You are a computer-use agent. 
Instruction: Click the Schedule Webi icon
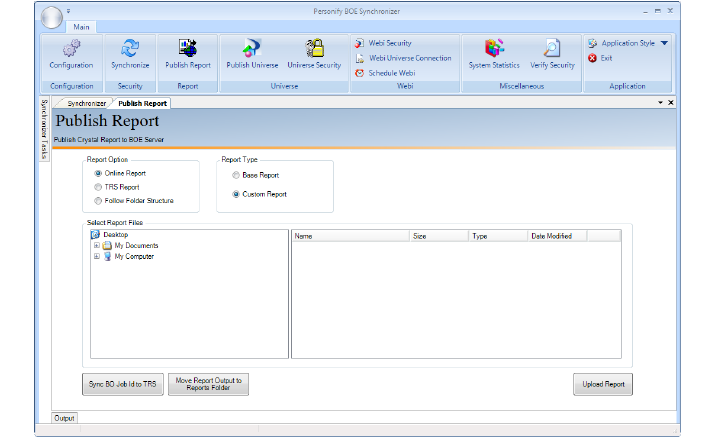(x=360, y=73)
